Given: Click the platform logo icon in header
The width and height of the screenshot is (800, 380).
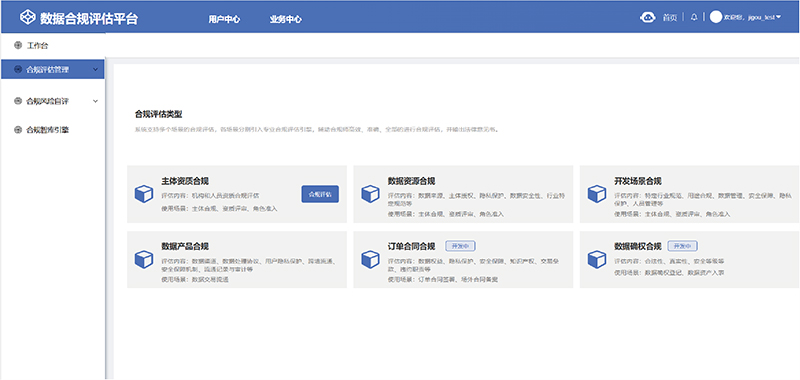Looking at the screenshot, I should 27,18.
